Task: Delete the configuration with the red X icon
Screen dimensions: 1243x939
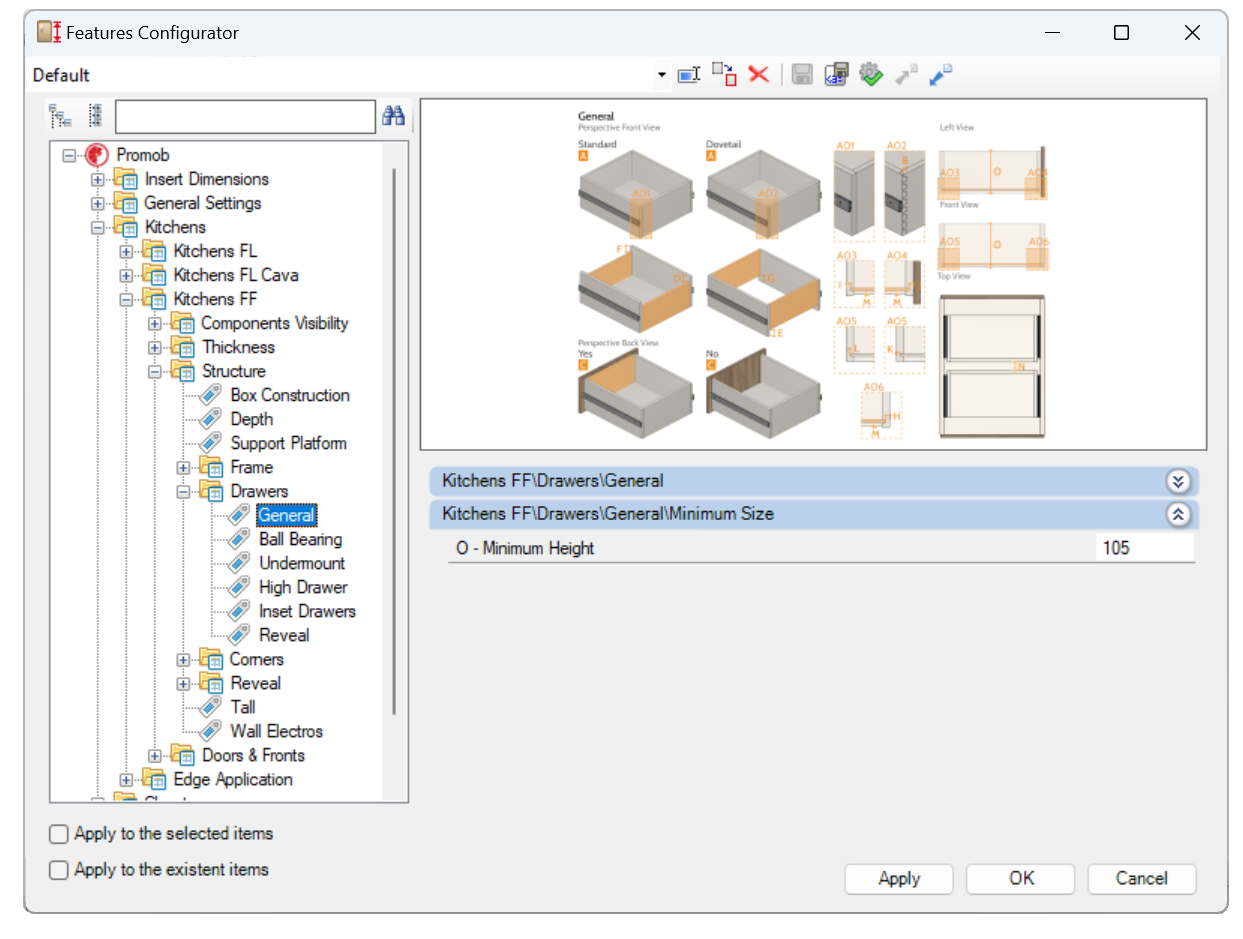Action: pos(759,74)
